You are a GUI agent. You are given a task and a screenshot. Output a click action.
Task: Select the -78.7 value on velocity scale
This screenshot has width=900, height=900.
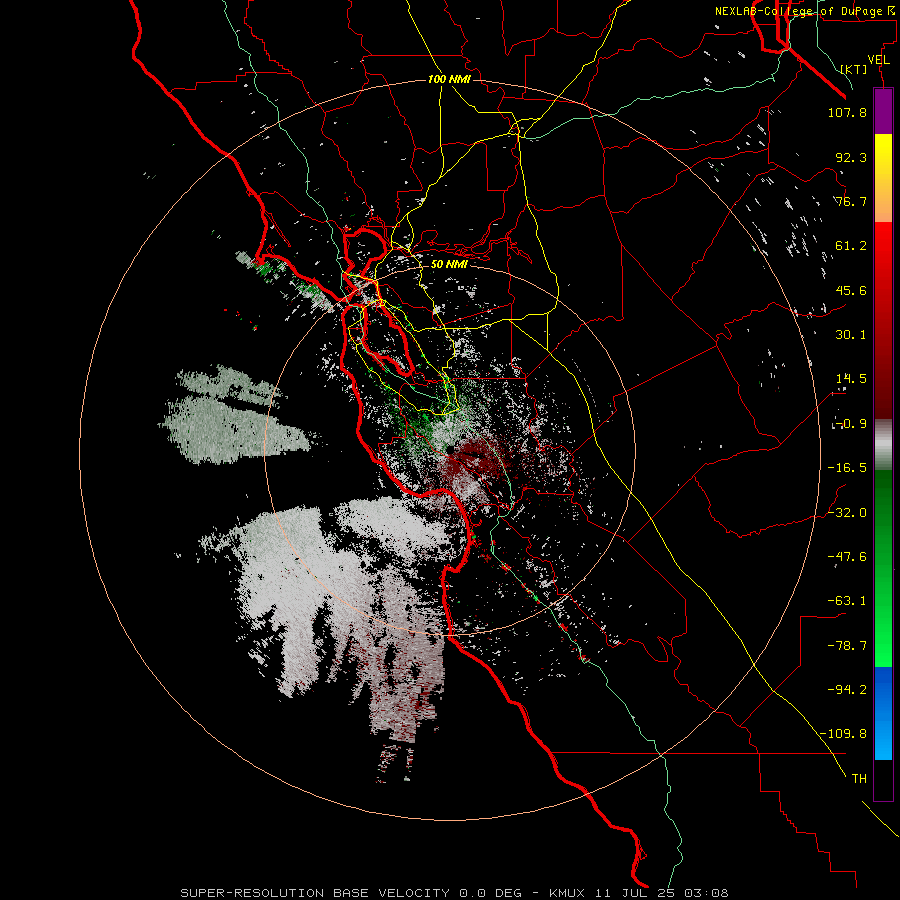click(x=847, y=646)
